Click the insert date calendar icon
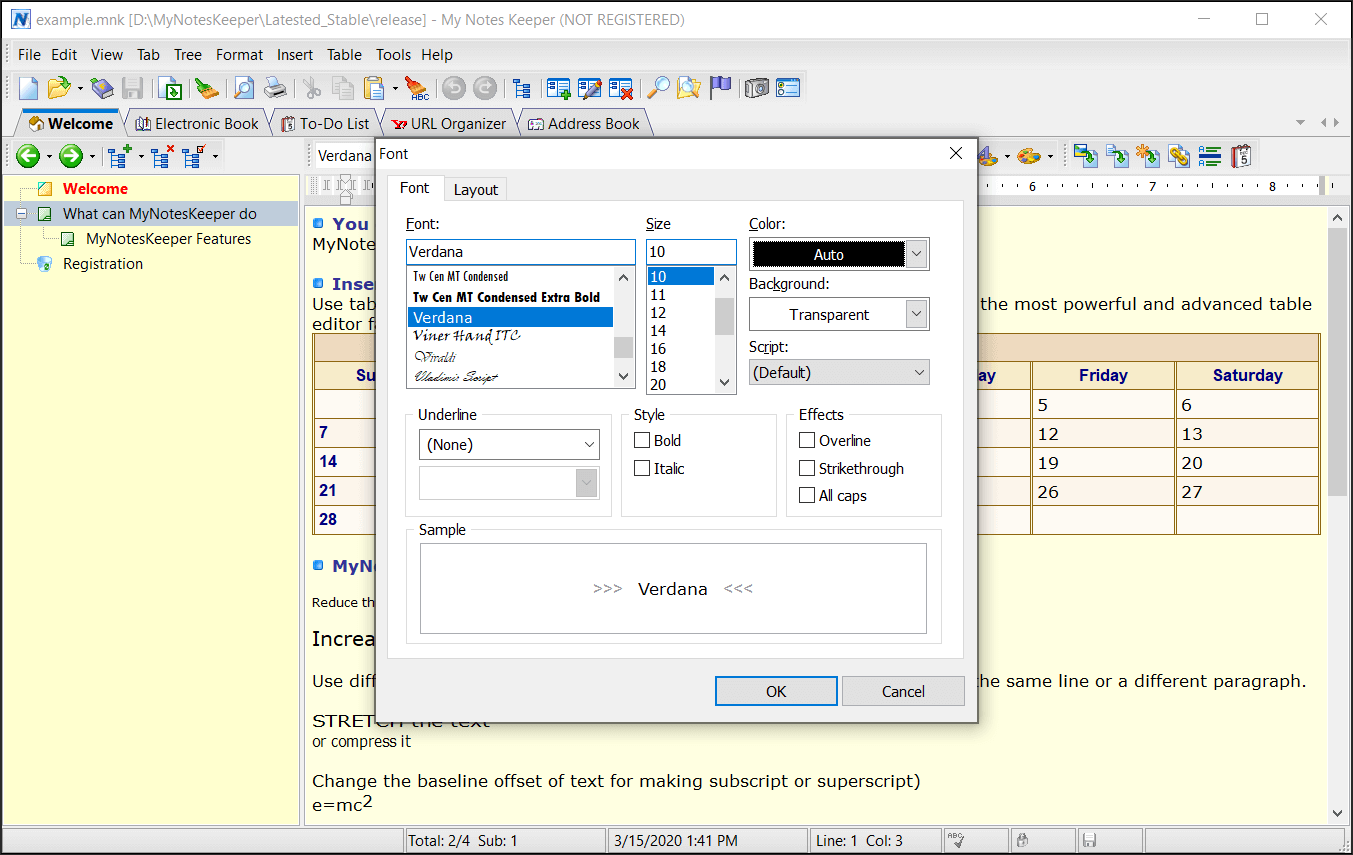The image size is (1353, 855). [1241, 156]
